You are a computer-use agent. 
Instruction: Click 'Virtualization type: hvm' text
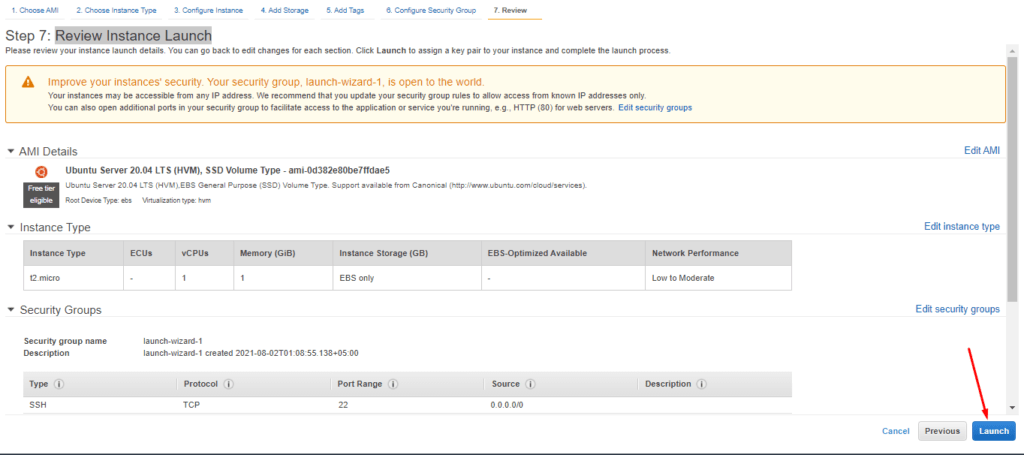click(176, 200)
